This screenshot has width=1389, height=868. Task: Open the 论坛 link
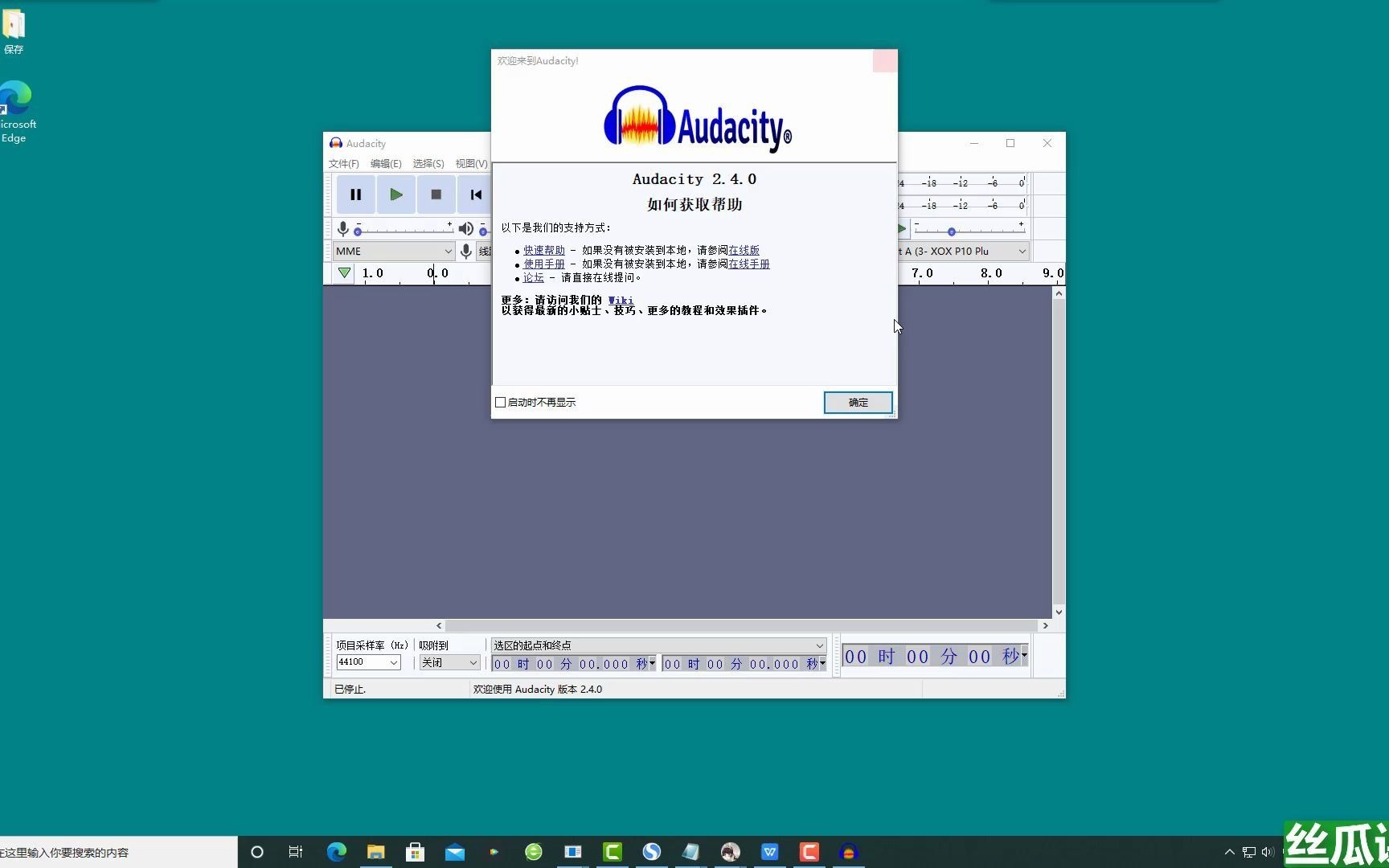pyautogui.click(x=534, y=277)
